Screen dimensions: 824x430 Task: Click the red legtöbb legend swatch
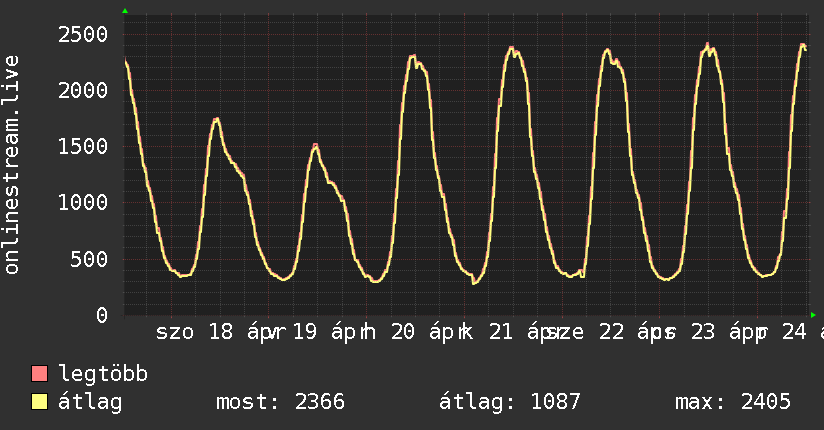pyautogui.click(x=40, y=374)
